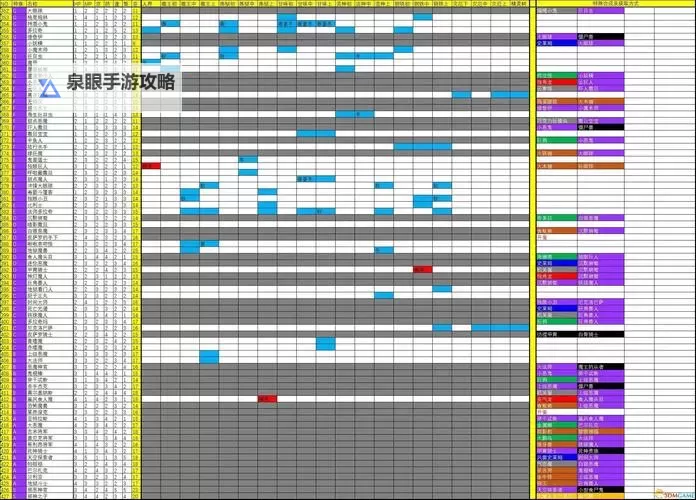Select the 人界 column header cell
This screenshot has height=500, width=696.
[x=151, y=4]
